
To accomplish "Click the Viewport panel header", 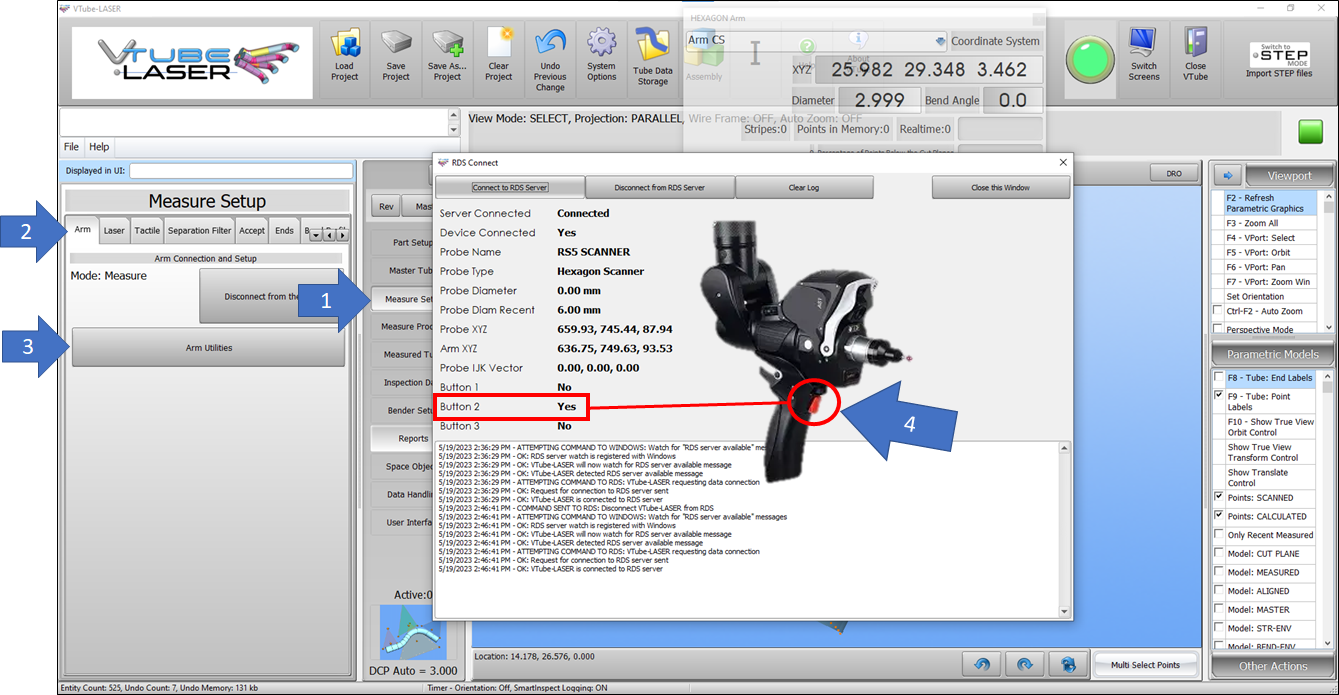I will 1289,175.
